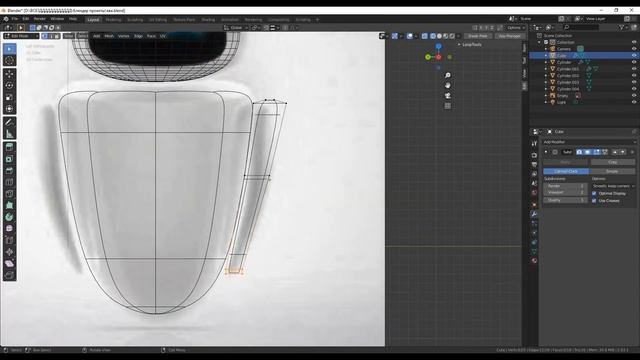Select the Extrude Region tool

9,147
